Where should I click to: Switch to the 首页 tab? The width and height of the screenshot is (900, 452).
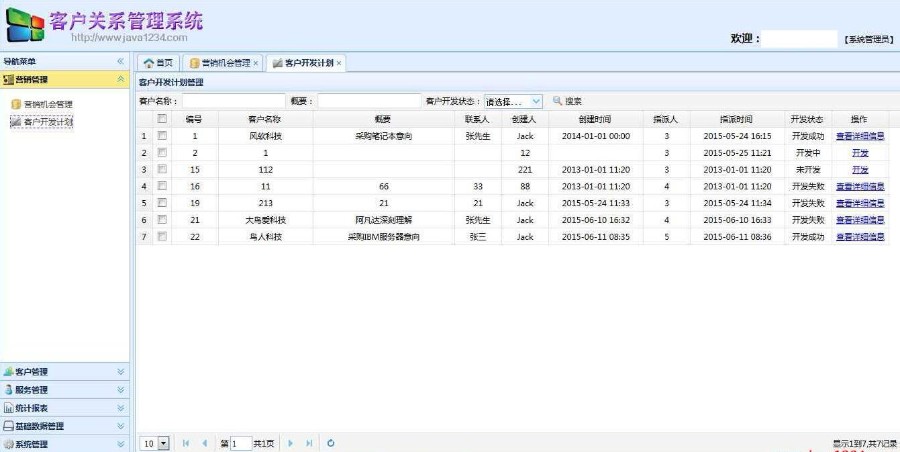pyautogui.click(x=158, y=63)
